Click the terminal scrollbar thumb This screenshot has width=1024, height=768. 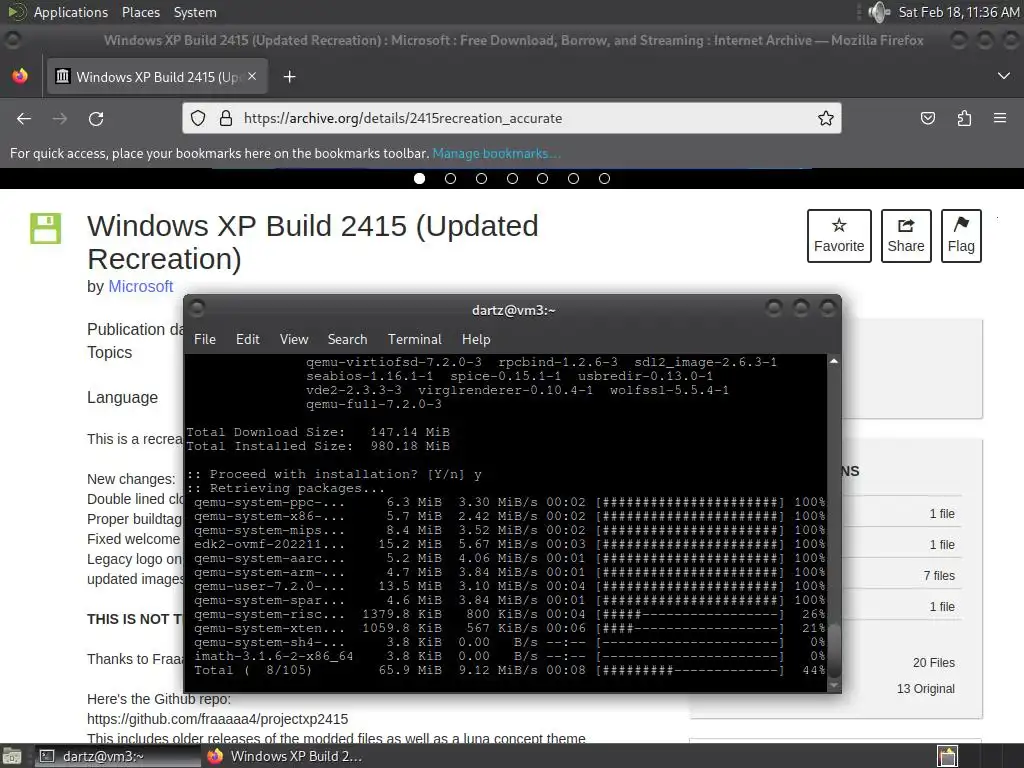[833, 650]
